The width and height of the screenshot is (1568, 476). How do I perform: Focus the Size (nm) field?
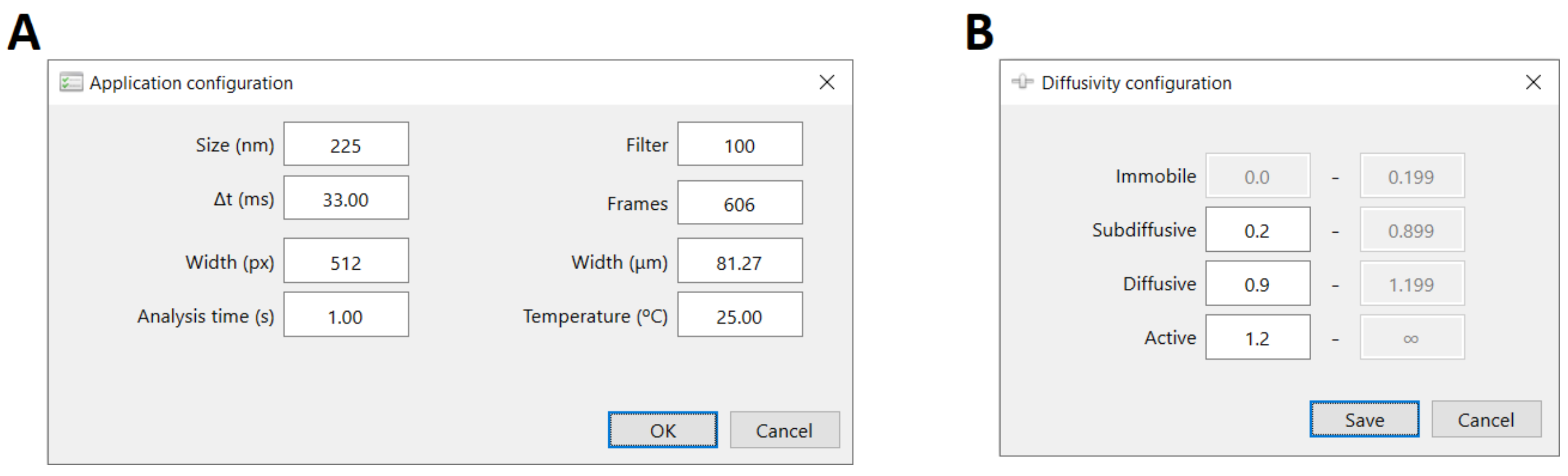pyautogui.click(x=346, y=145)
